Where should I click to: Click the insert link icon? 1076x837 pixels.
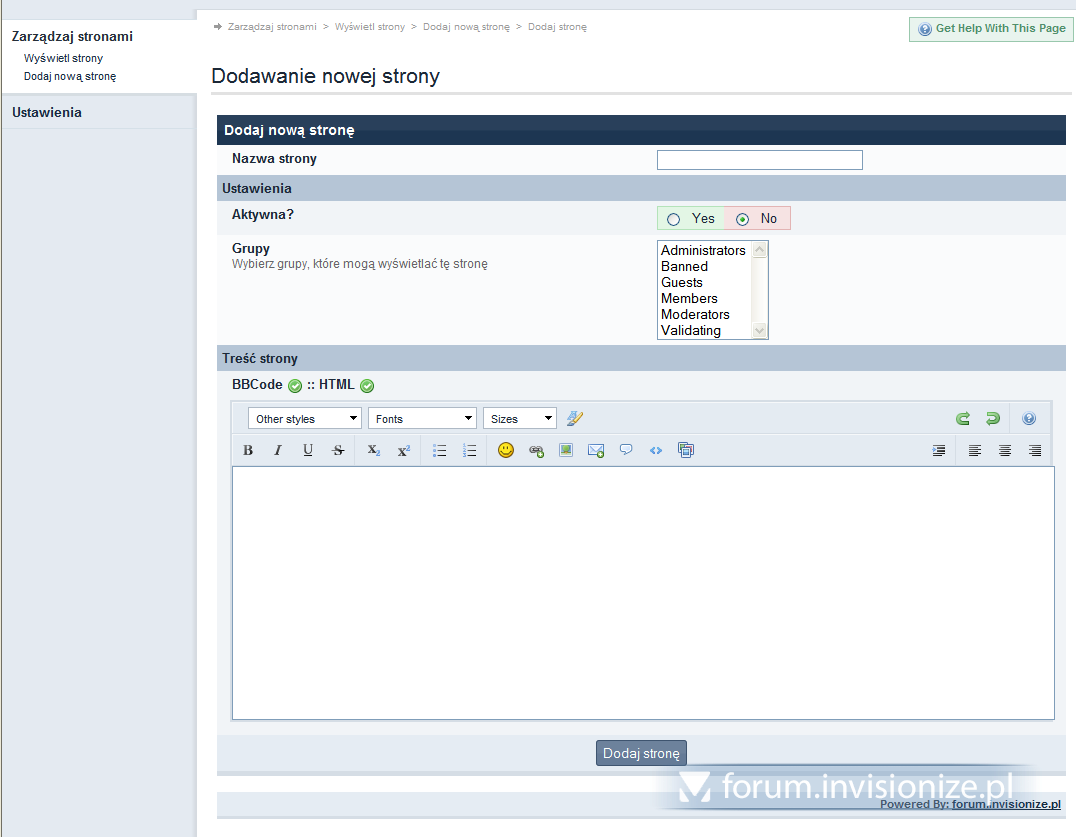click(x=536, y=451)
